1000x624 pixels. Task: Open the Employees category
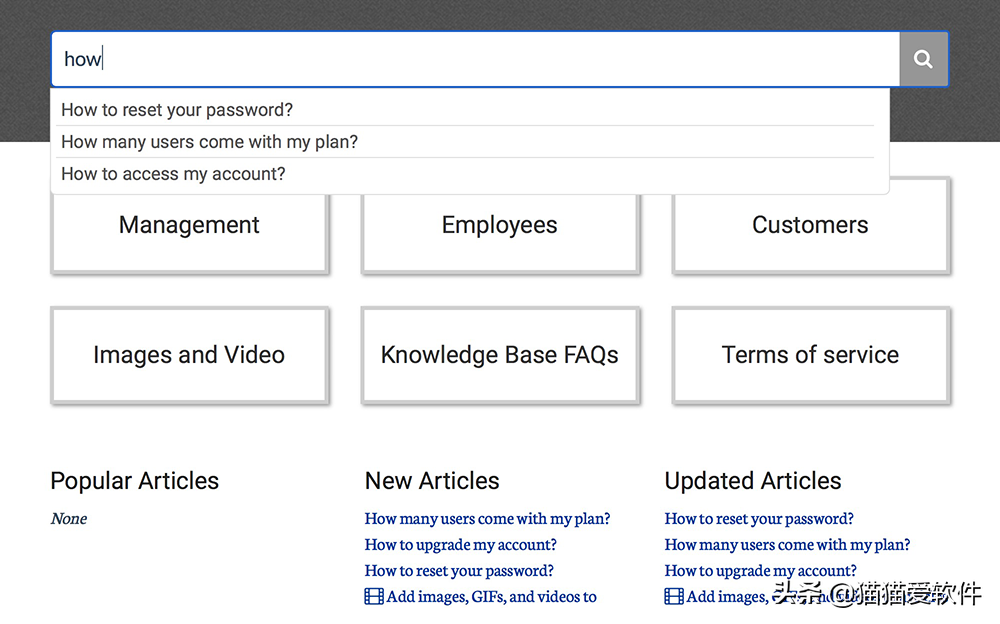point(500,225)
